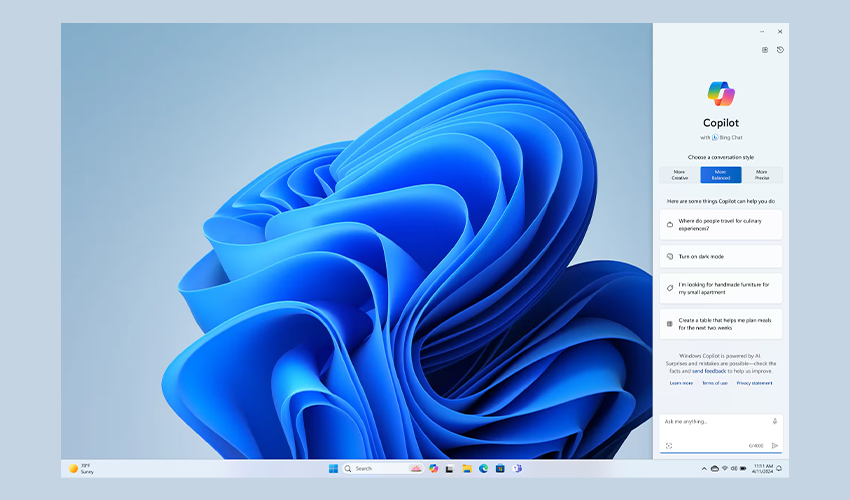
Task: Click 'Create a table' meal plan suggestion
Action: point(721,324)
